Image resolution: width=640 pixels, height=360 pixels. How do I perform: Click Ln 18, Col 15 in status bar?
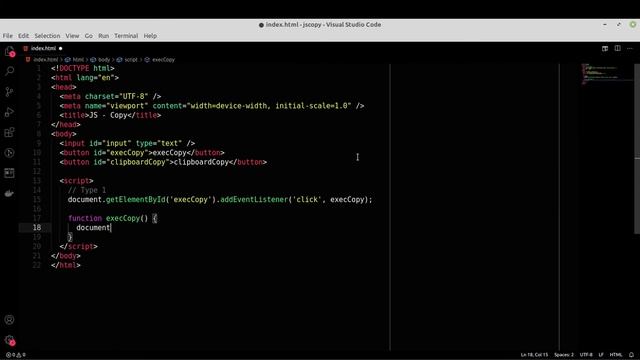pyautogui.click(x=534, y=355)
